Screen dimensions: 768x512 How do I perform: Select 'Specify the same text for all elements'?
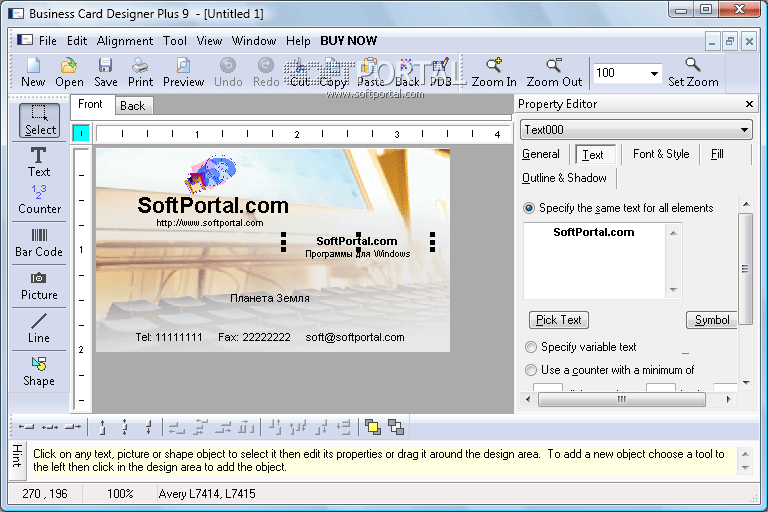529,208
